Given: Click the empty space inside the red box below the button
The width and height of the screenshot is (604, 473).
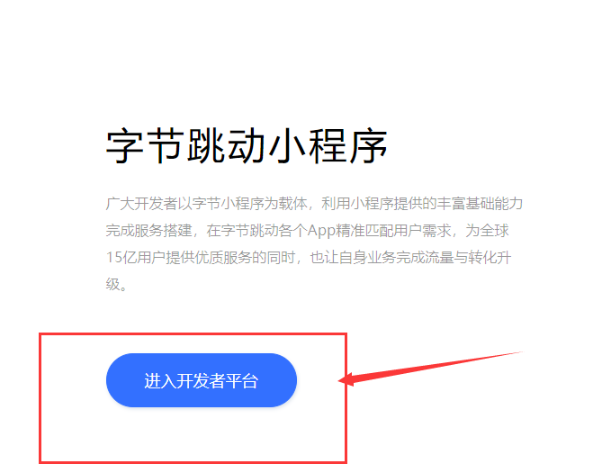Looking at the screenshot, I should 193,433.
